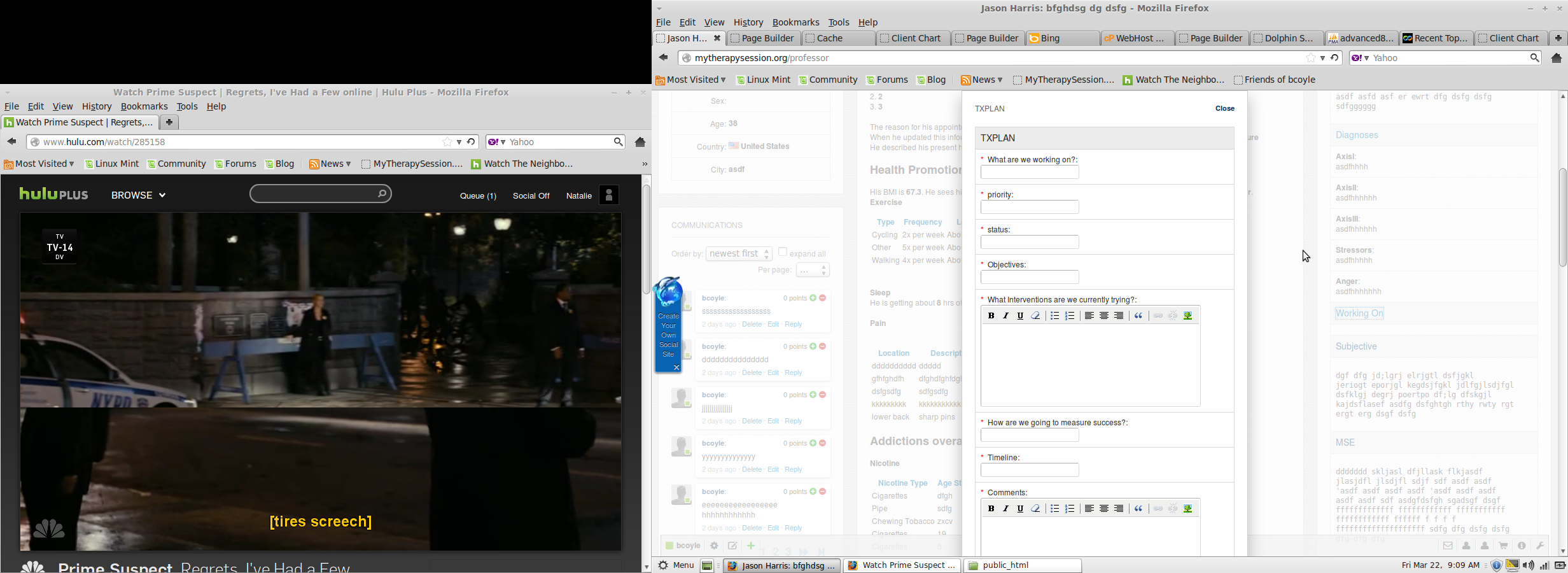The image size is (1568, 573).
Task: Click Bold in the Interventions editor toolbar
Action: (991, 316)
